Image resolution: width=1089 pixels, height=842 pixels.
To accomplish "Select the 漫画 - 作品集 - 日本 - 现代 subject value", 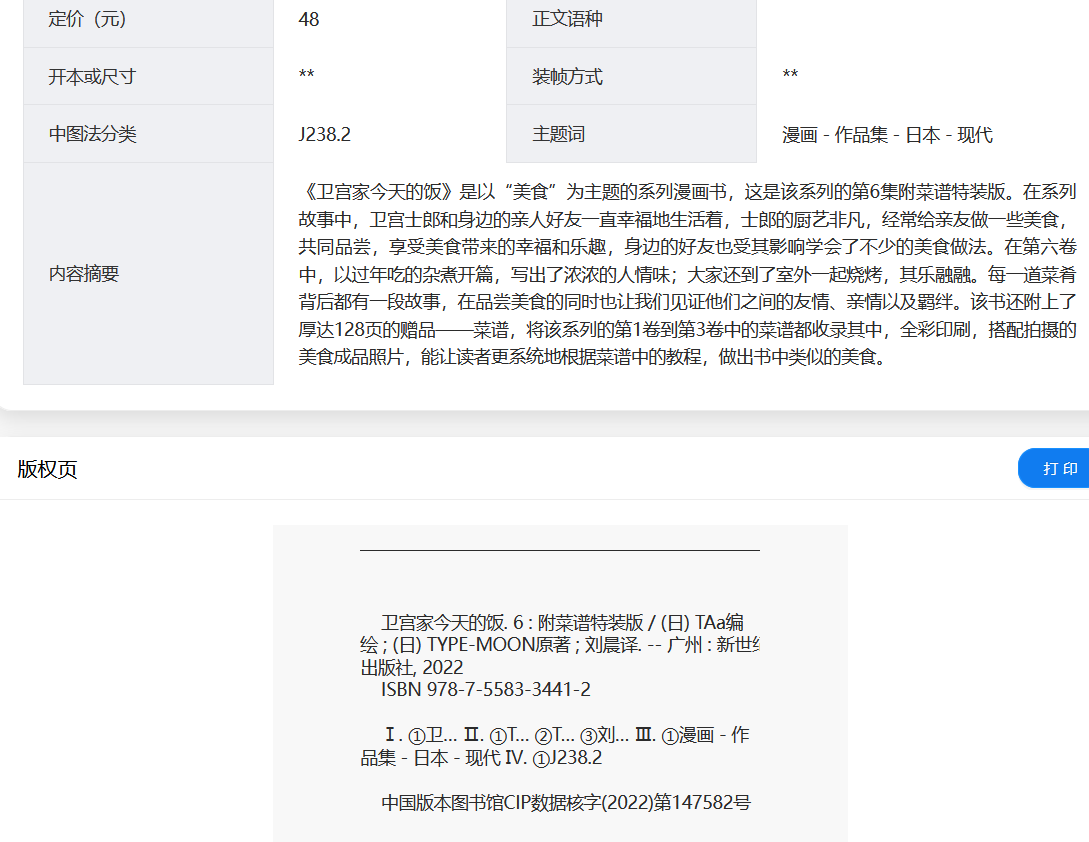I will tap(887, 135).
